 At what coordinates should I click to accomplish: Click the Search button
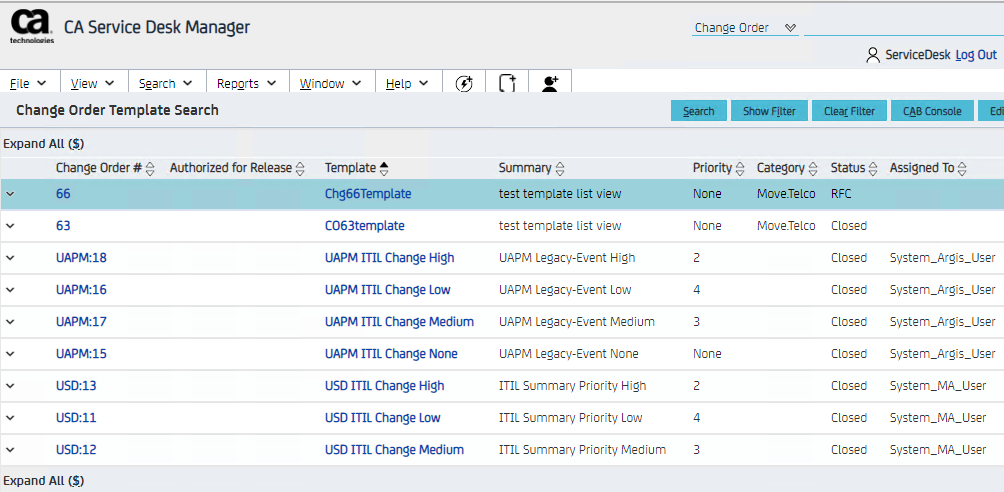coord(699,111)
